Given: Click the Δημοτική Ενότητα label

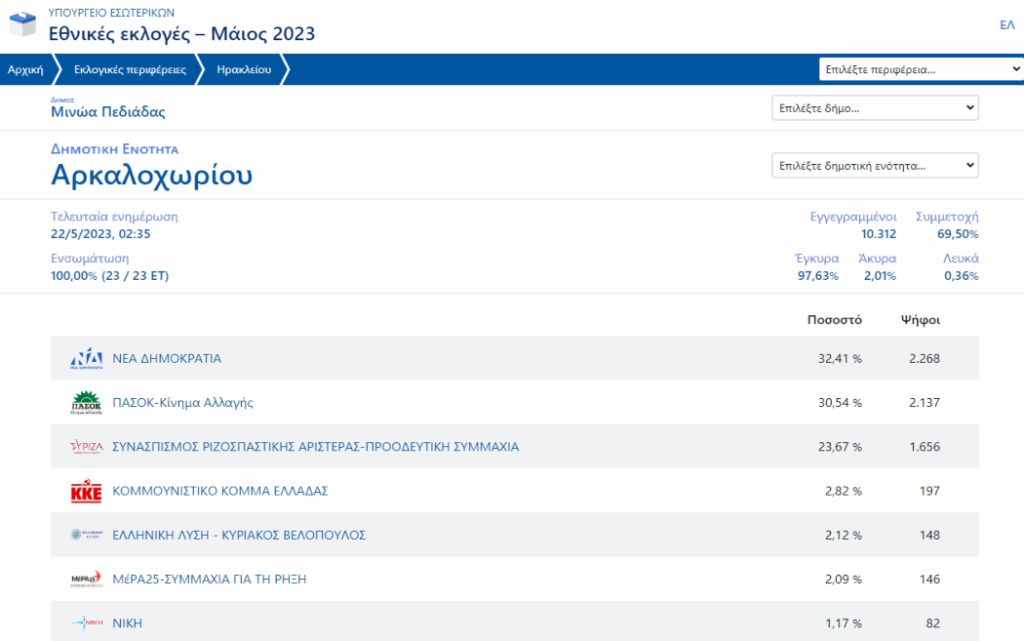Looking at the screenshot, I should pyautogui.click(x=115, y=149).
